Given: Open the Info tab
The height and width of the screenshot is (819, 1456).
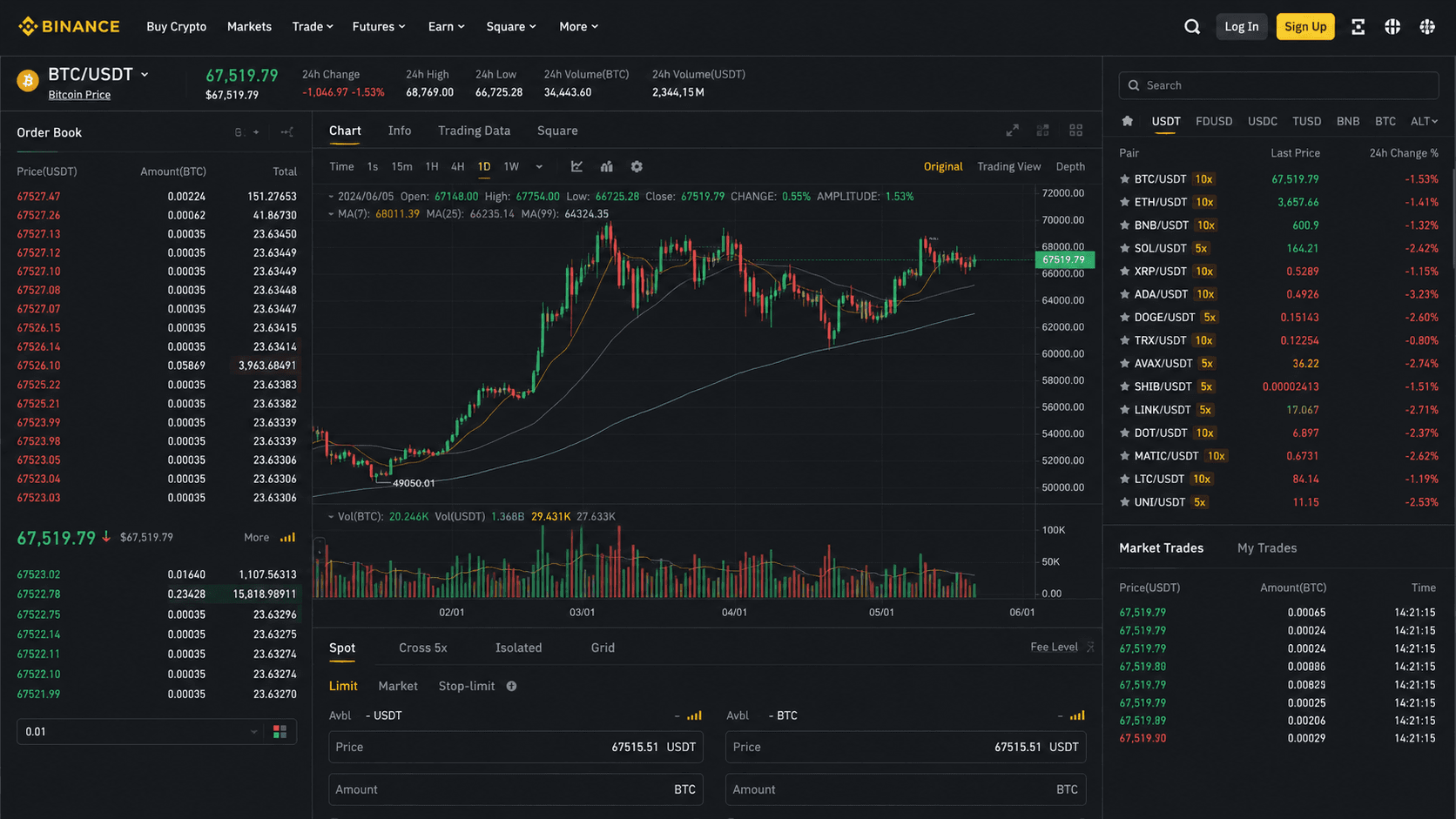Looking at the screenshot, I should point(400,131).
